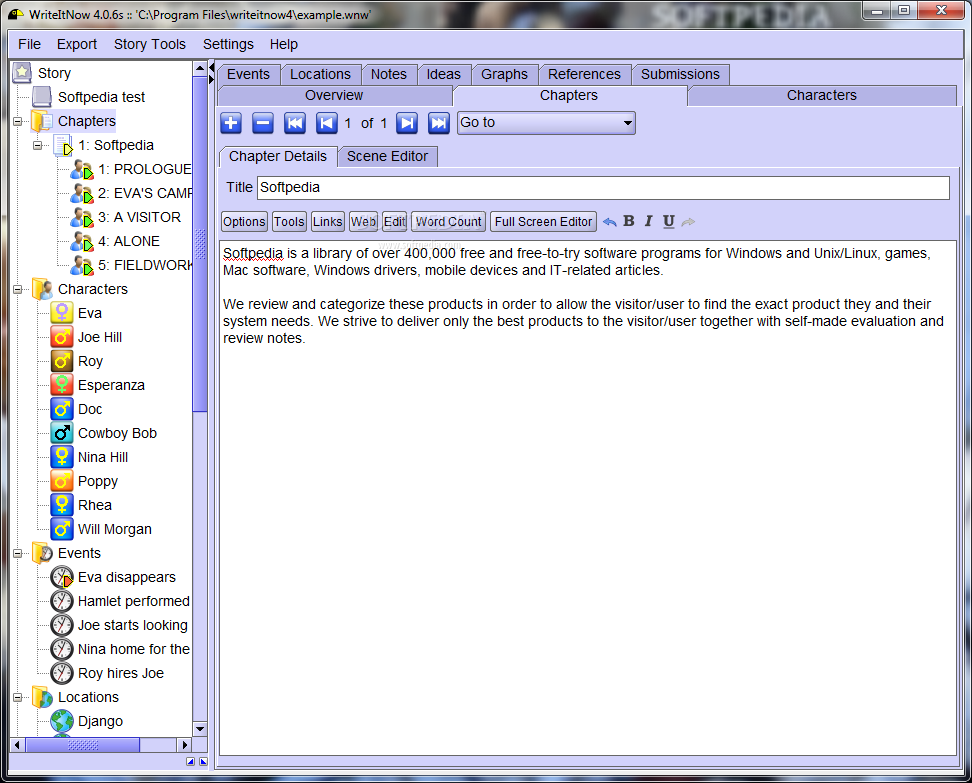Open the Full Screen Editor
972x783 pixels.
tap(543, 222)
